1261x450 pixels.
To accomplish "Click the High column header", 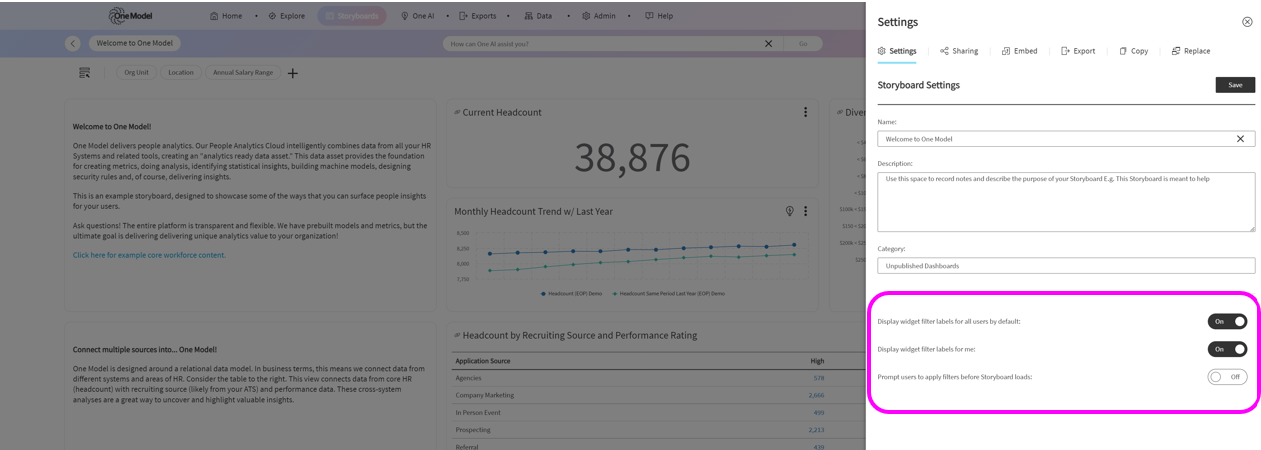I will tap(818, 360).
